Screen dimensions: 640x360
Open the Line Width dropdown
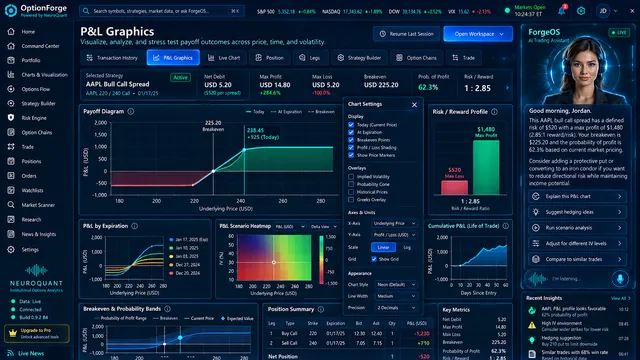tap(396, 296)
